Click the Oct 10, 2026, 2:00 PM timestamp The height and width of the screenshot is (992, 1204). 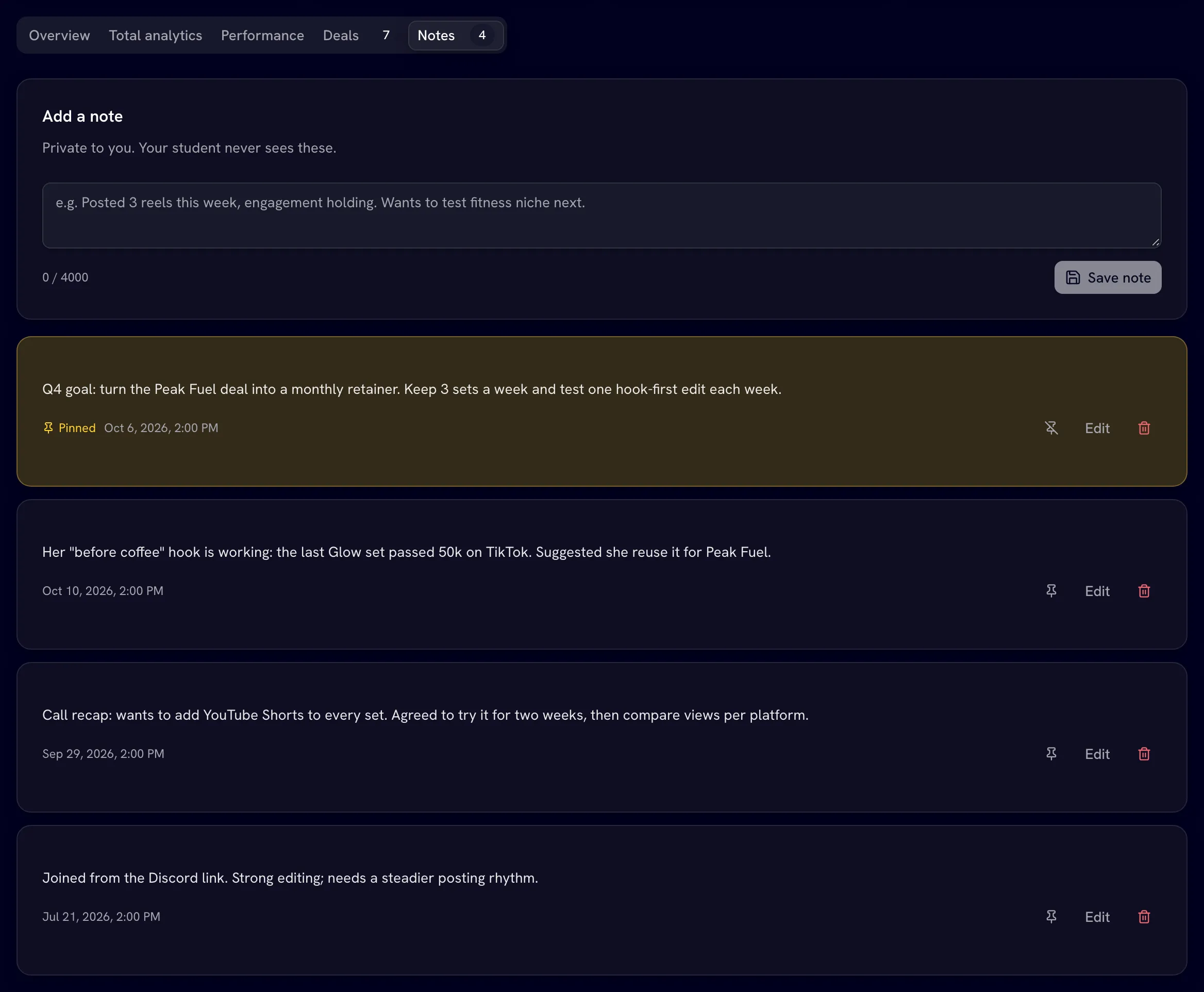point(103,591)
